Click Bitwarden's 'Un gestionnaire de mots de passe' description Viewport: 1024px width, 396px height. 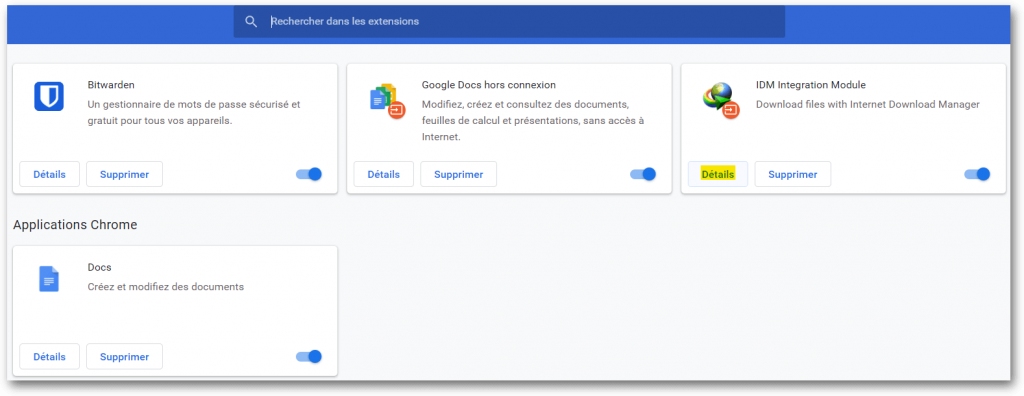(194, 112)
